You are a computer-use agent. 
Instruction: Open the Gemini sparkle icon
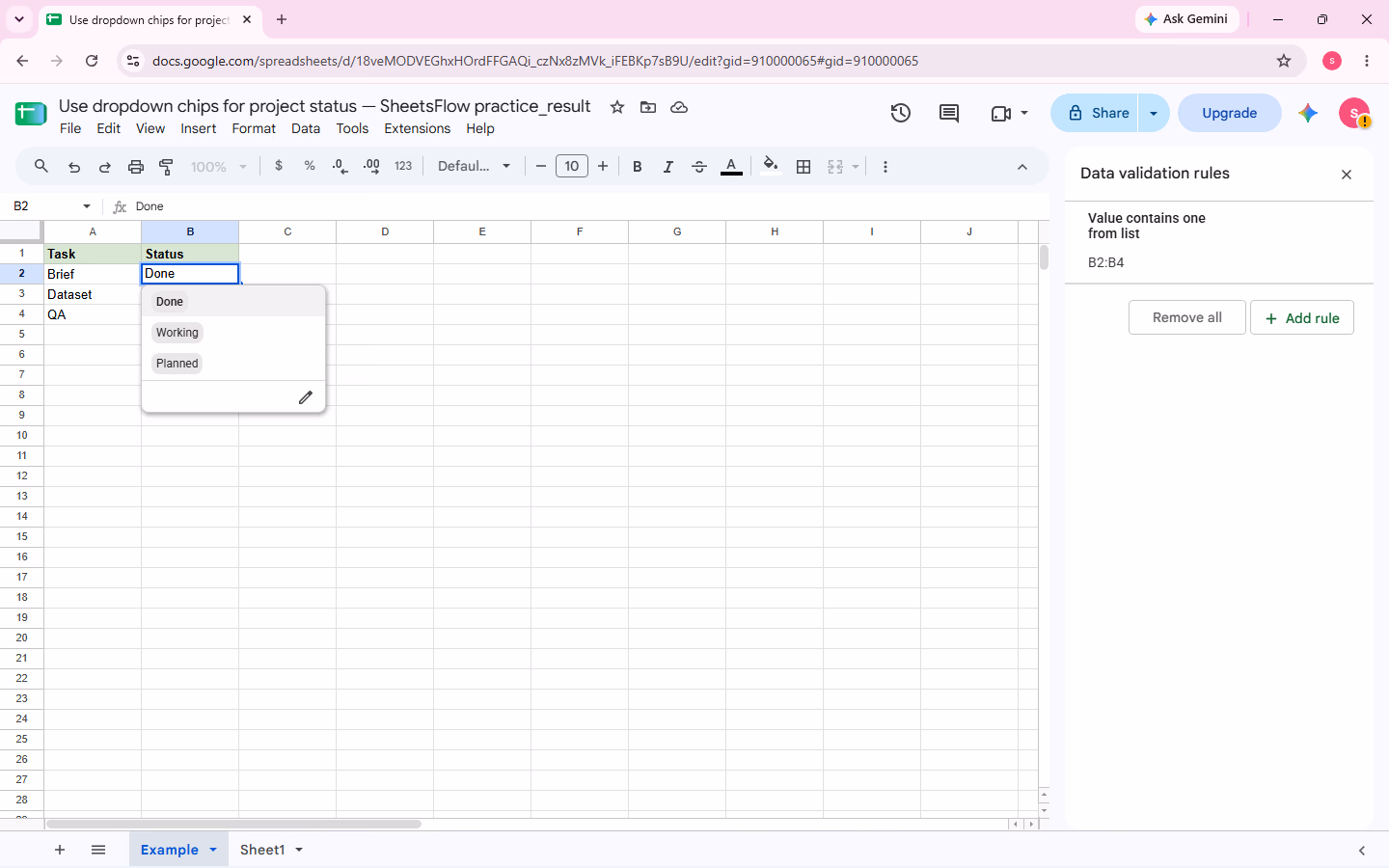click(1308, 113)
